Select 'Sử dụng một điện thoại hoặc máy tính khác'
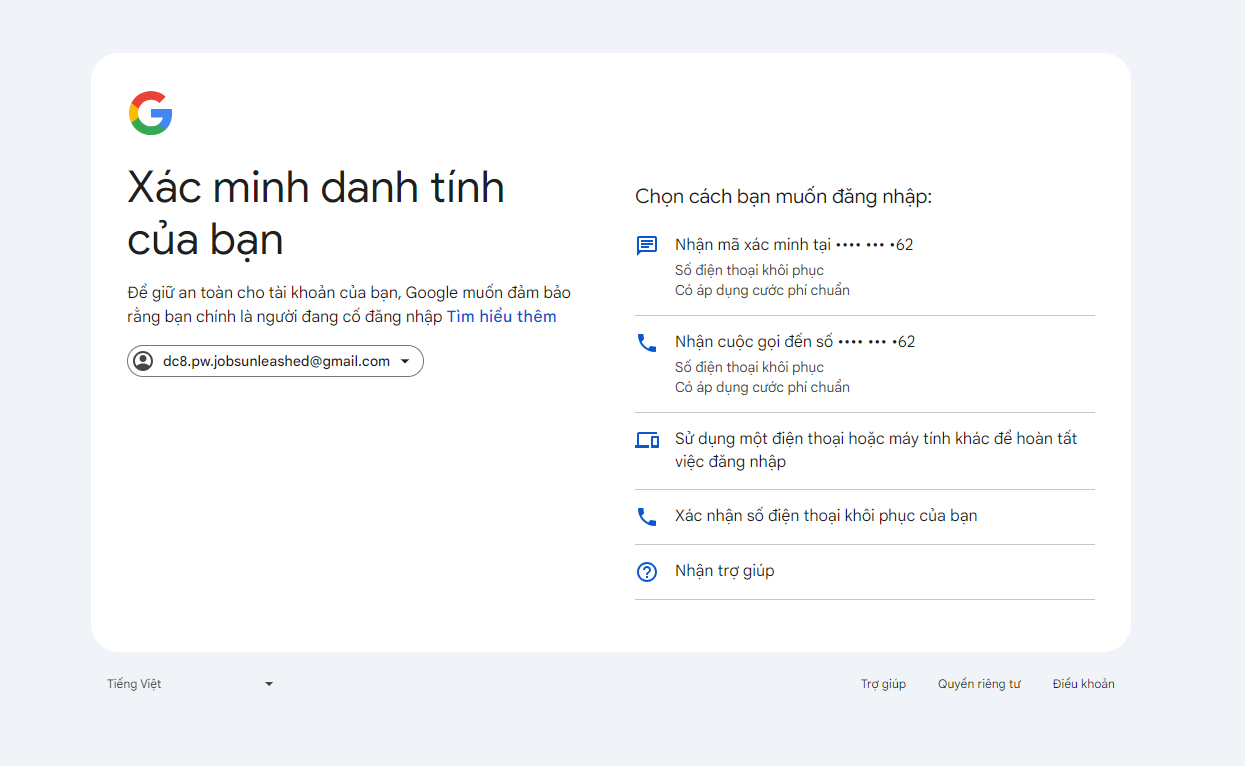Viewport: 1245px width, 766px height. coord(865,451)
